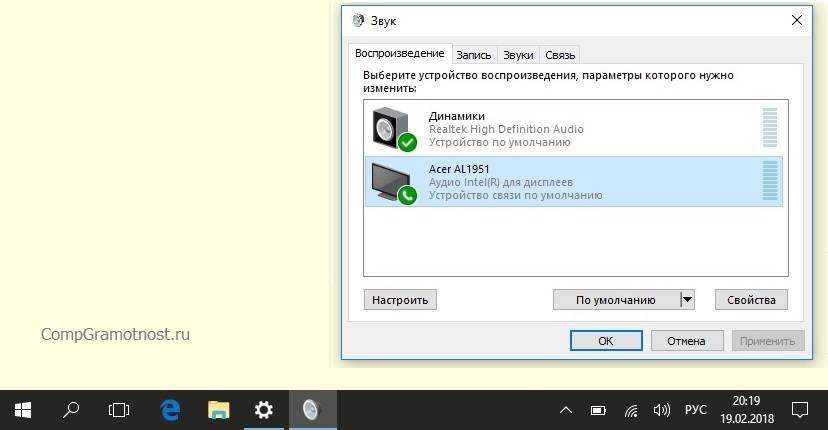The image size is (828, 430).
Task: Switch to the Запись tab
Action: coord(474,55)
